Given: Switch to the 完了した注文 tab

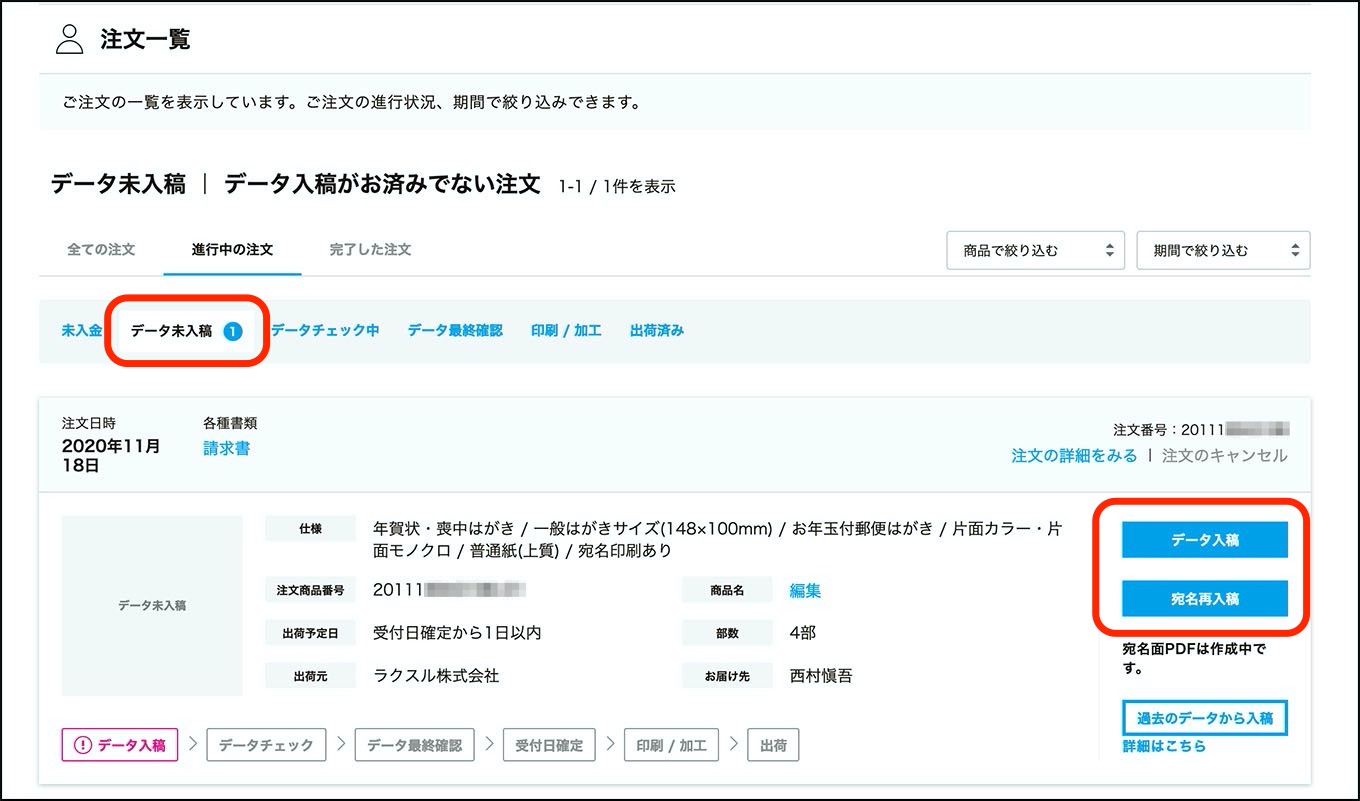Looking at the screenshot, I should coord(370,250).
